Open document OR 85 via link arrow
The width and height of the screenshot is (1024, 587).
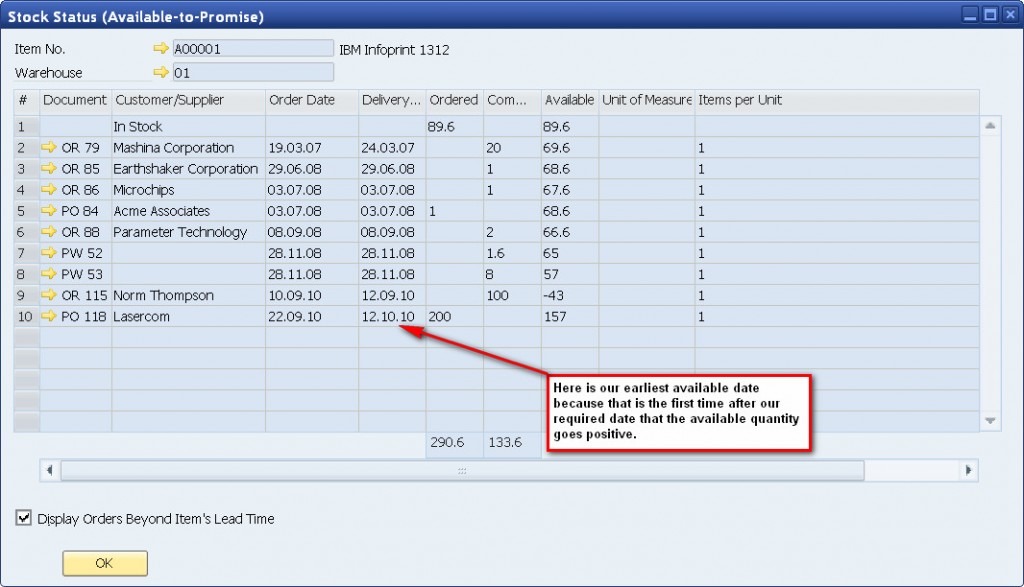[49, 169]
